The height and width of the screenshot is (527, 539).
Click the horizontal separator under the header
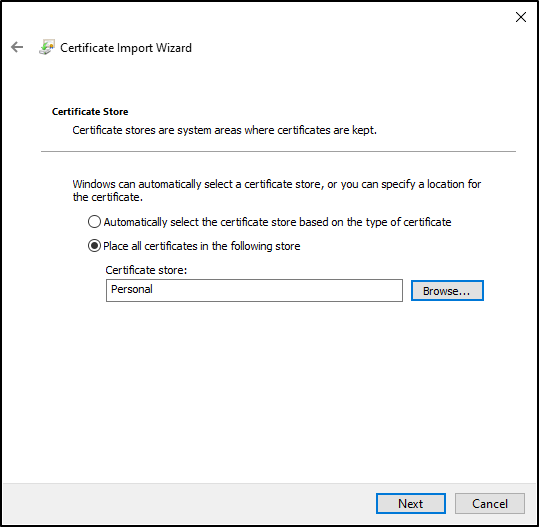point(278,151)
